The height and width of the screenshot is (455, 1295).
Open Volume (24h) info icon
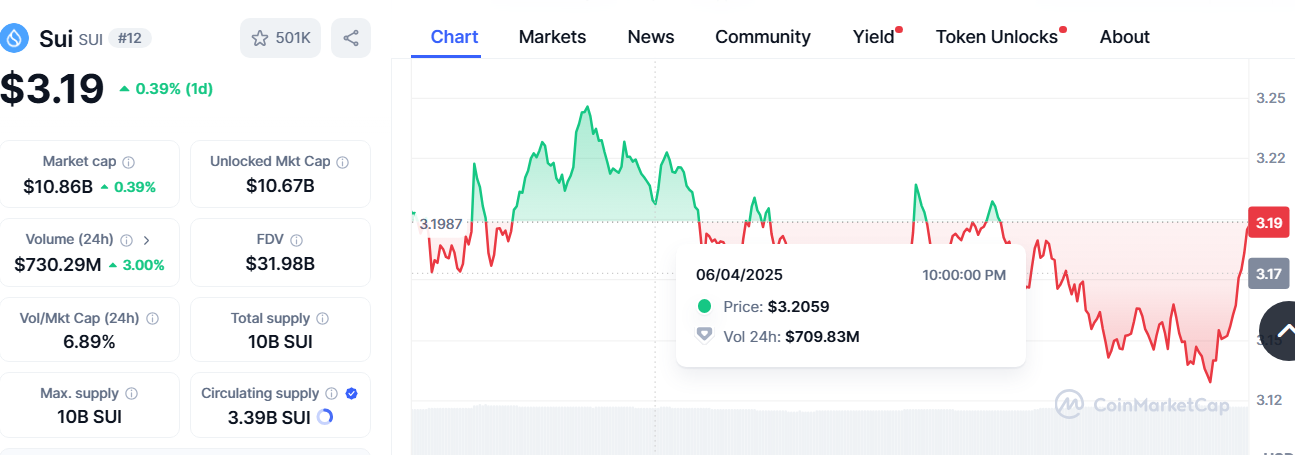tap(126, 240)
